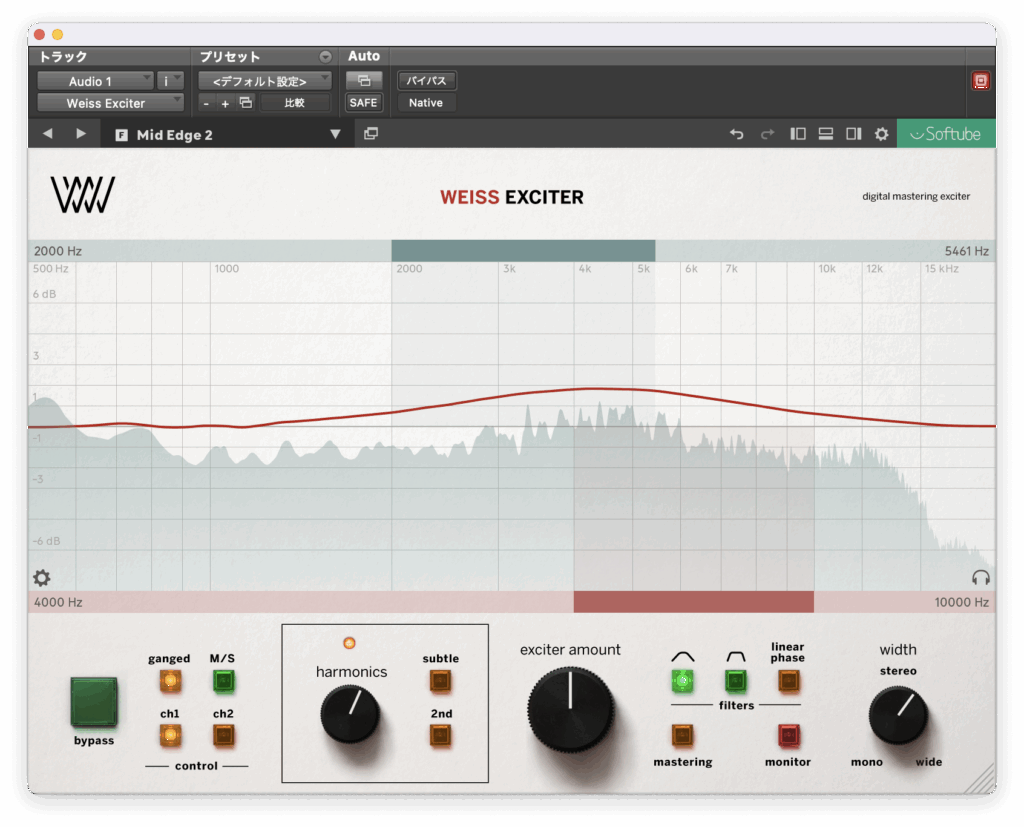
Task: Click the bypass (バイパス) header button
Action: click(x=426, y=80)
